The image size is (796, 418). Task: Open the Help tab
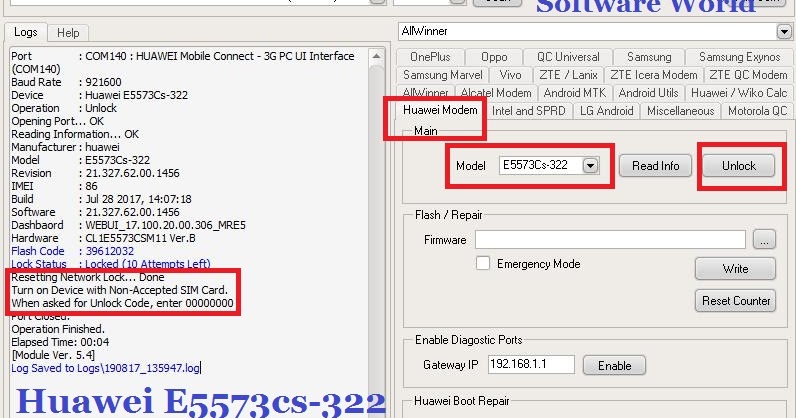pyautogui.click(x=68, y=33)
